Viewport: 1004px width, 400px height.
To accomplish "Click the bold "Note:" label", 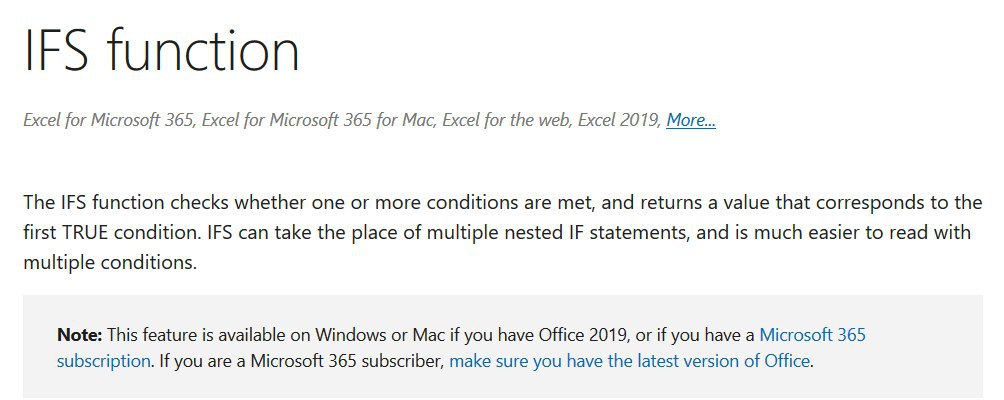I will 80,334.
